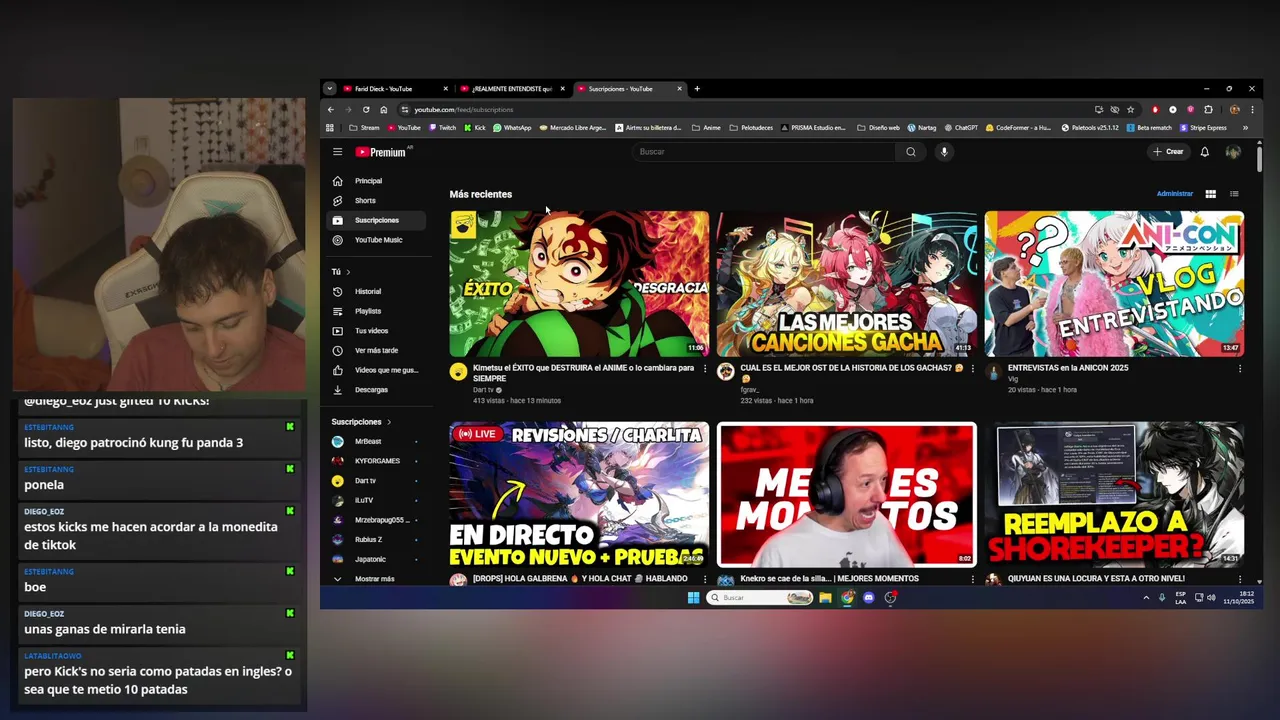
Task: Click the YouTube Buscar search field
Action: [x=765, y=152]
